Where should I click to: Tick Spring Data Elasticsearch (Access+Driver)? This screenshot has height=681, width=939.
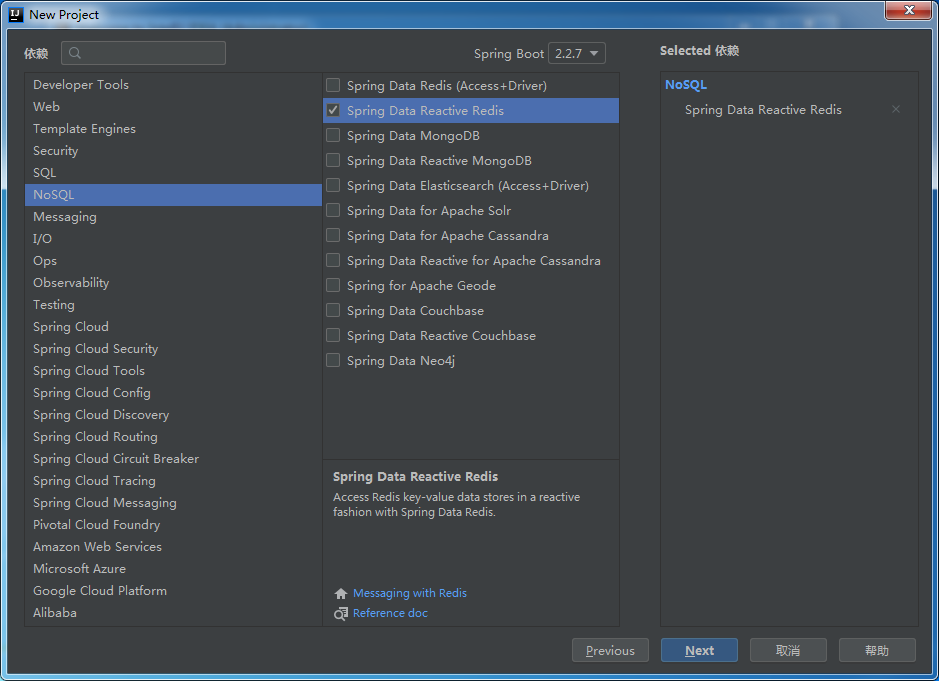tap(333, 185)
